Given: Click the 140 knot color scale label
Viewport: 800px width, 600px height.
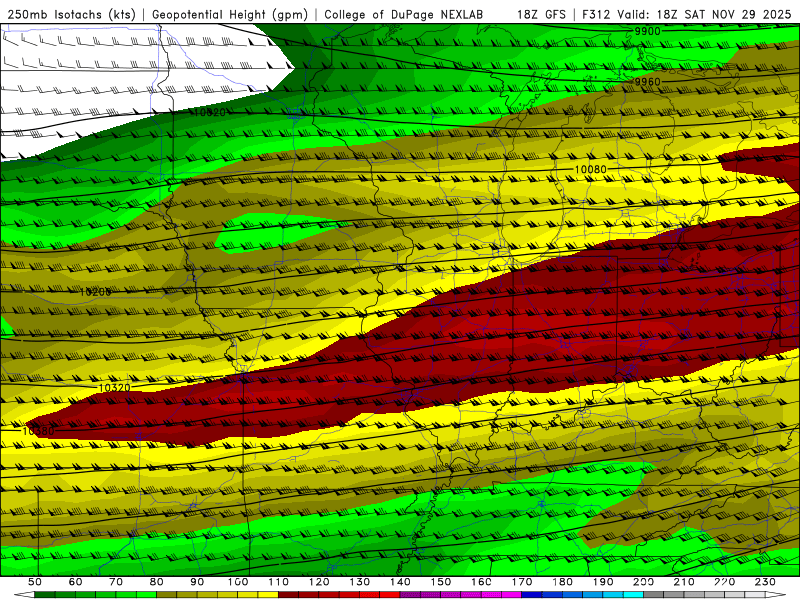Looking at the screenshot, I should coord(400,582).
